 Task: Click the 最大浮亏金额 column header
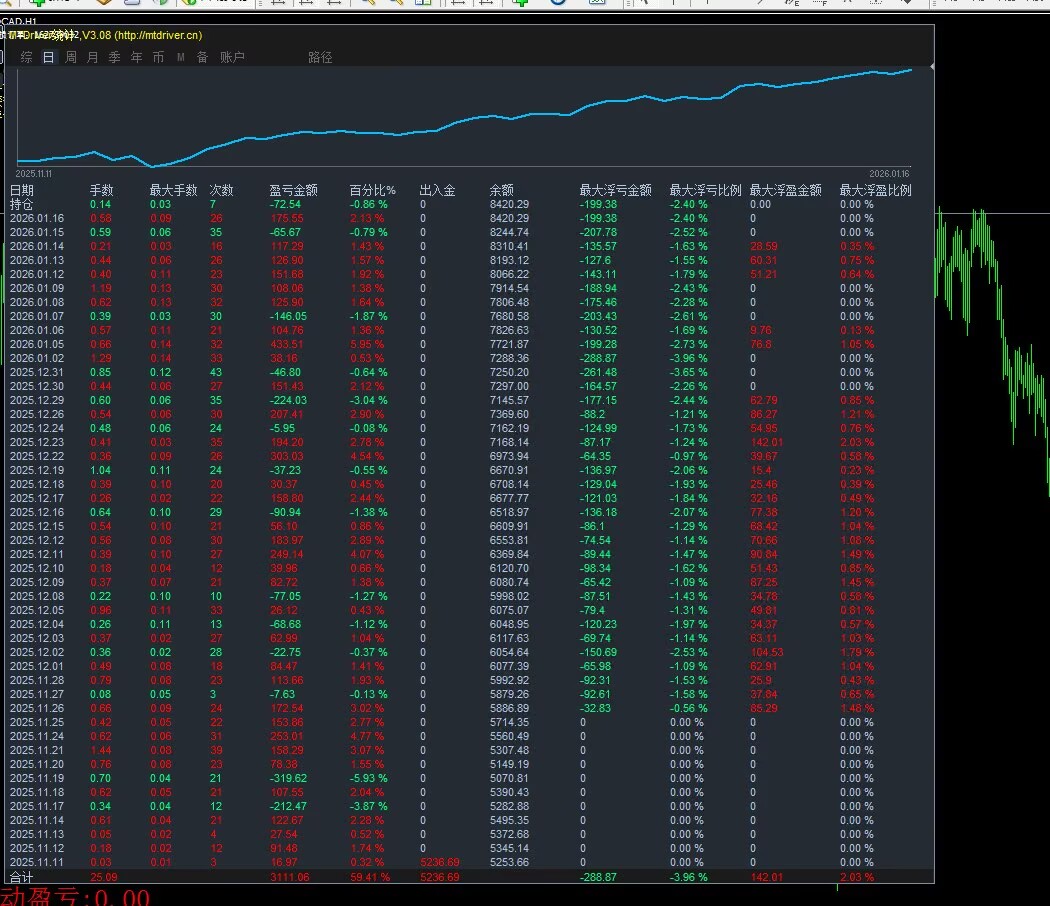(615, 190)
